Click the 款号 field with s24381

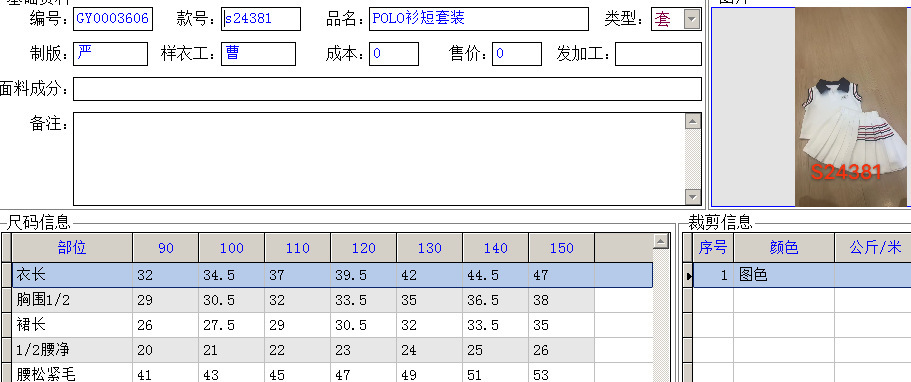click(261, 19)
